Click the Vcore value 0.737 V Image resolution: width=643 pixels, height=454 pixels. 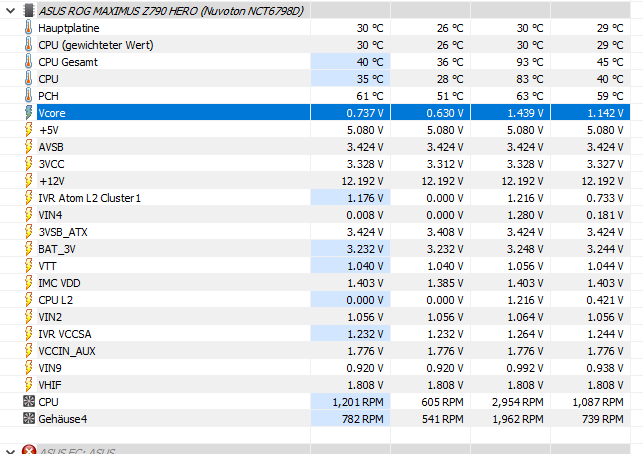coord(365,113)
